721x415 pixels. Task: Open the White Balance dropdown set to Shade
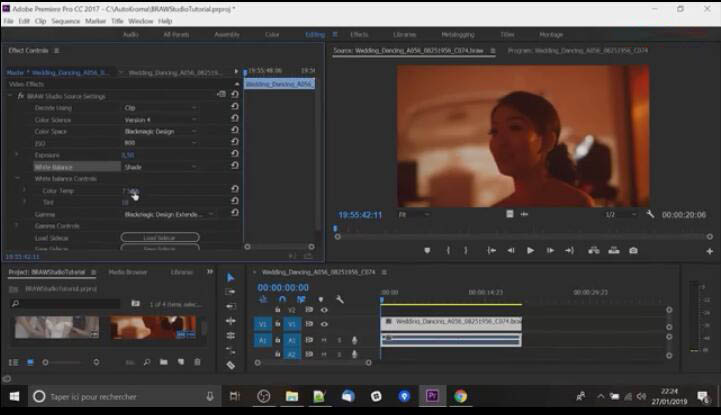160,167
